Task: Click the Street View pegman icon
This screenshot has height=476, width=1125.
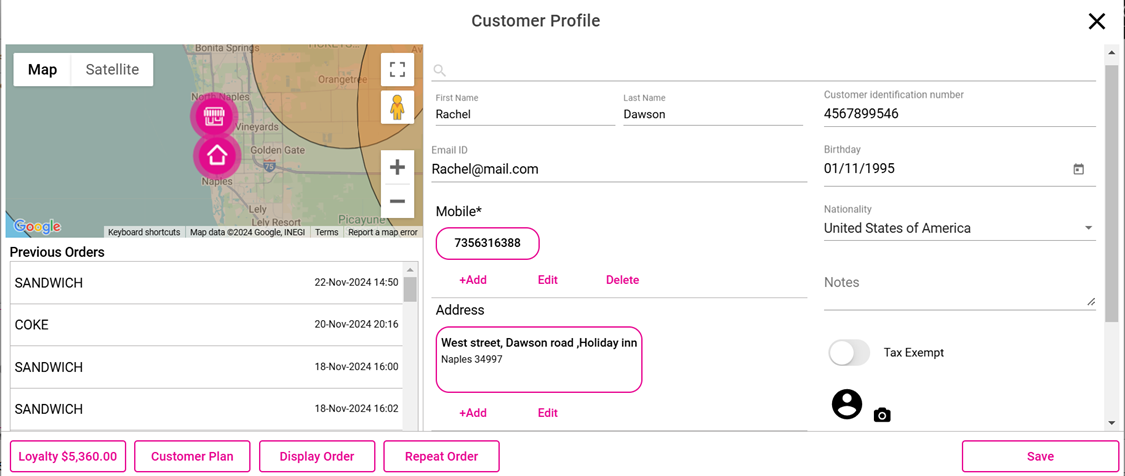Action: [397, 107]
